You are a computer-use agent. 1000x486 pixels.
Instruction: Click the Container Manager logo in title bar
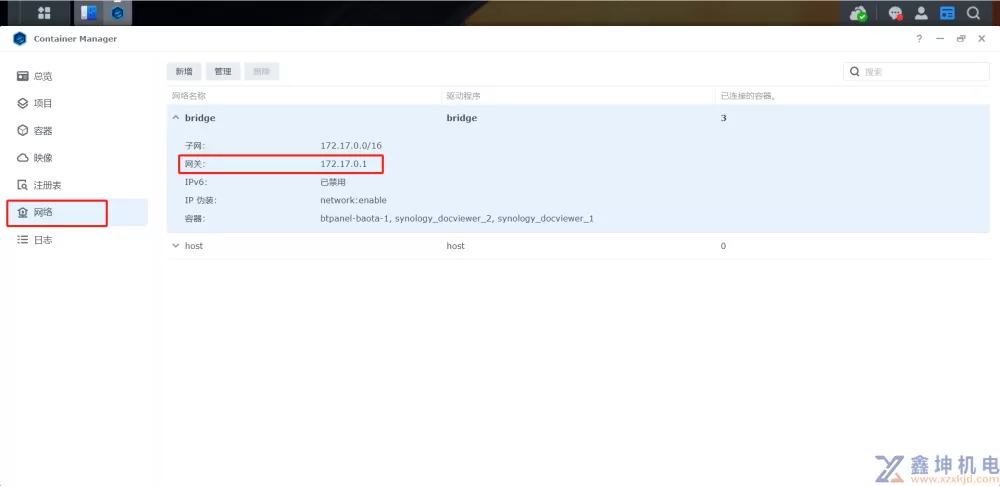click(20, 39)
